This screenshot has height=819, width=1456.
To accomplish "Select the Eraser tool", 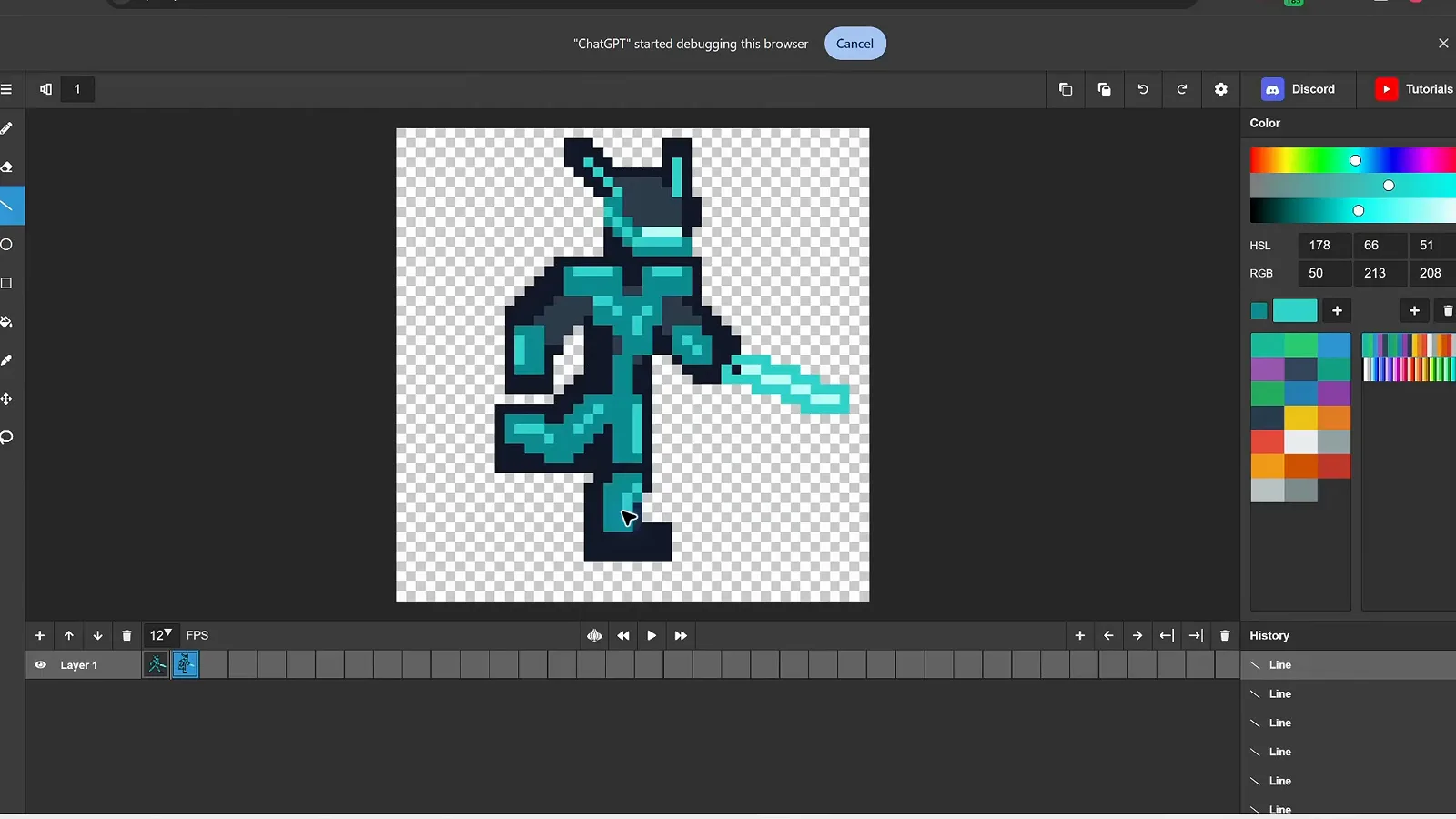I will (x=7, y=167).
